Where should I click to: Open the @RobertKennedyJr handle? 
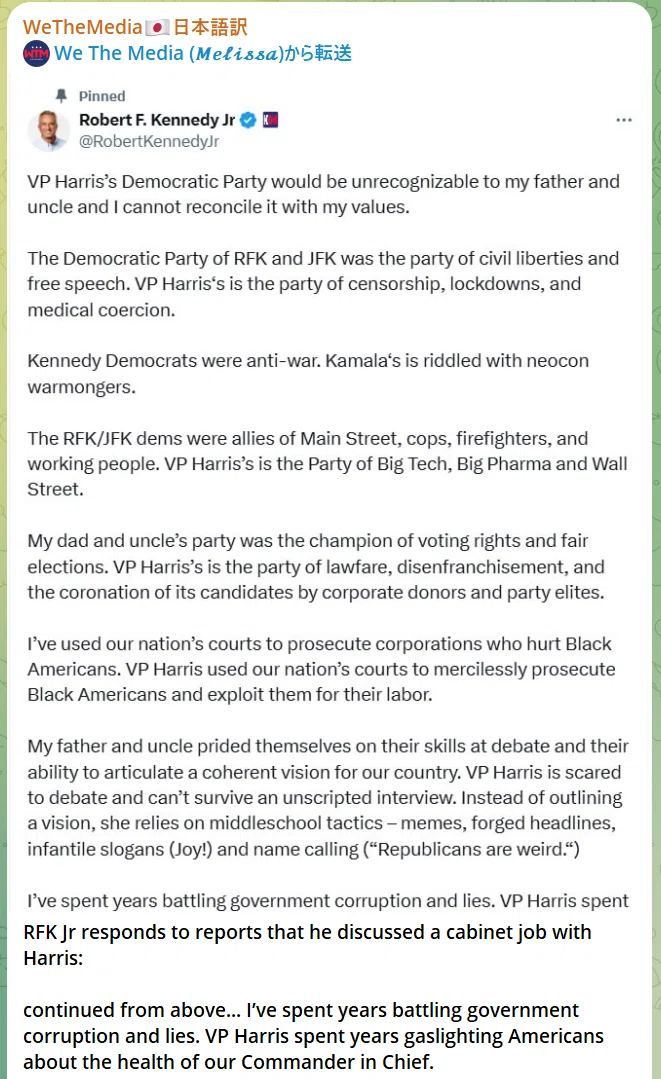pos(149,141)
